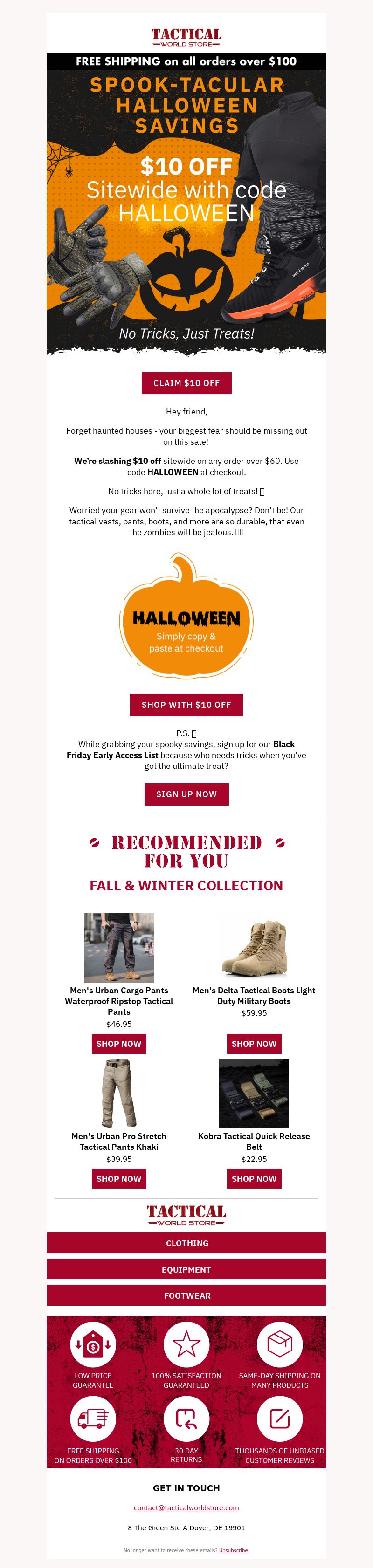This screenshot has width=373, height=1568.
Task: Click the Free Shipping truck icon
Action: 93,1419
